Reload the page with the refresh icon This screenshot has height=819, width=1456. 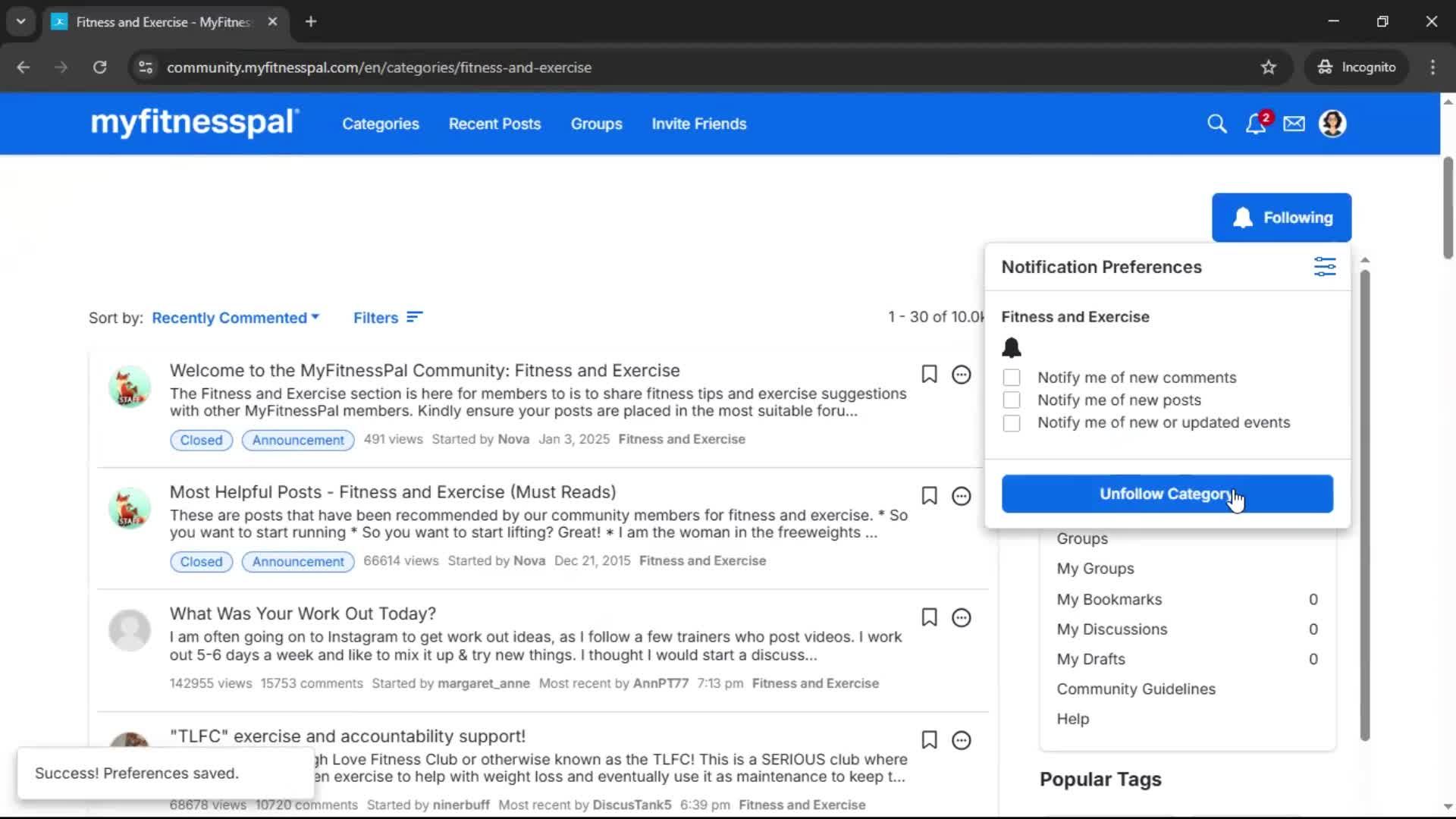pos(99,67)
